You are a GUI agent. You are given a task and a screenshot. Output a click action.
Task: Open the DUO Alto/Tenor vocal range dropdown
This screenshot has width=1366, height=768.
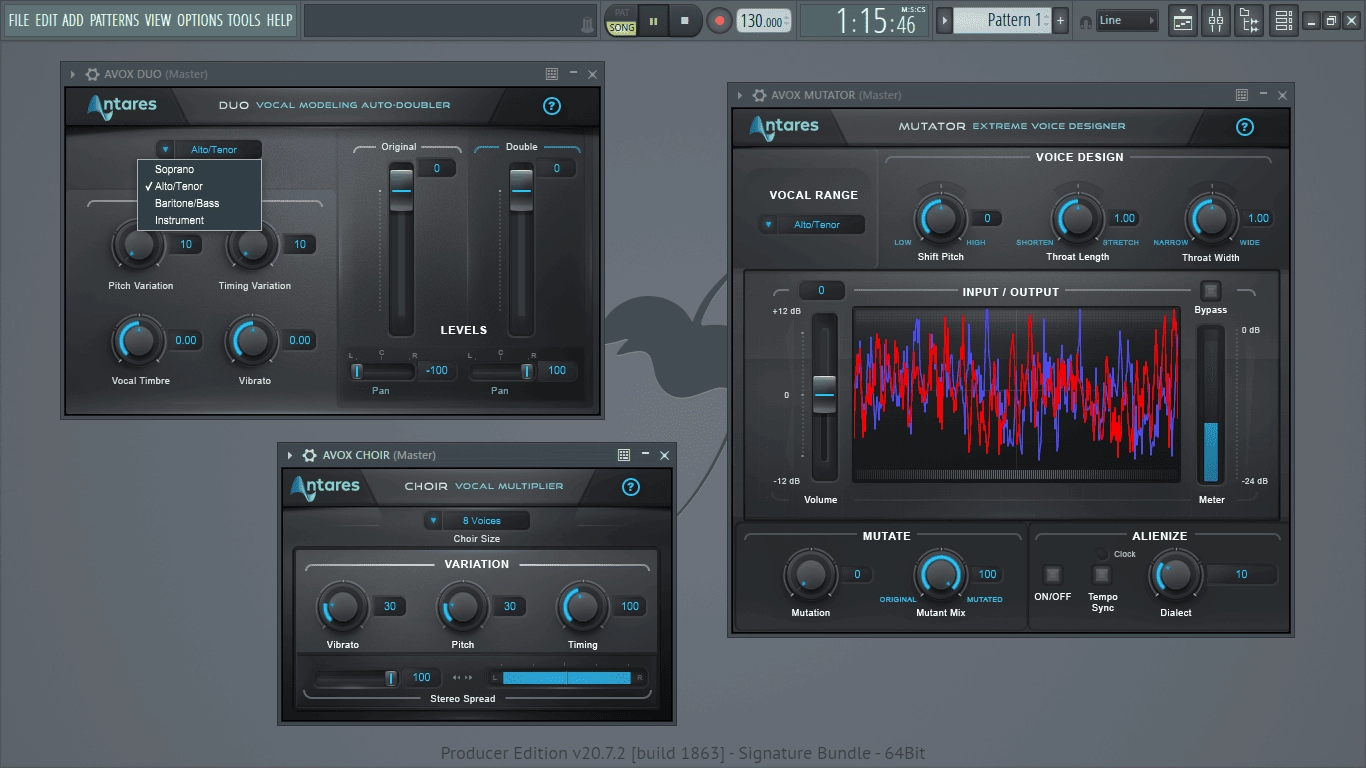209,150
